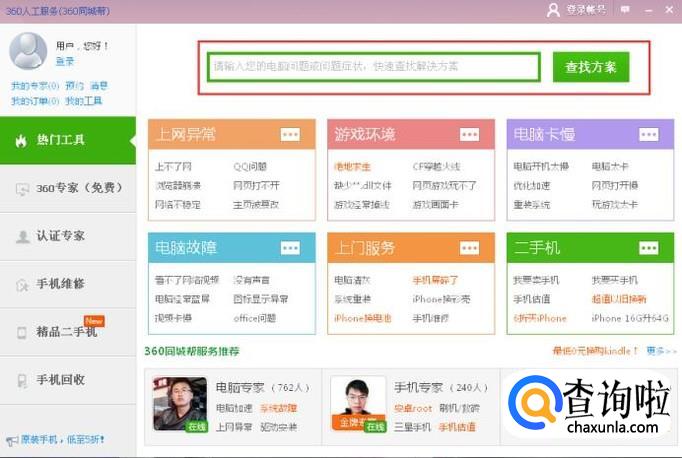Click the 登录 link under the greeting
This screenshot has width=682, height=458.
[x=65, y=61]
